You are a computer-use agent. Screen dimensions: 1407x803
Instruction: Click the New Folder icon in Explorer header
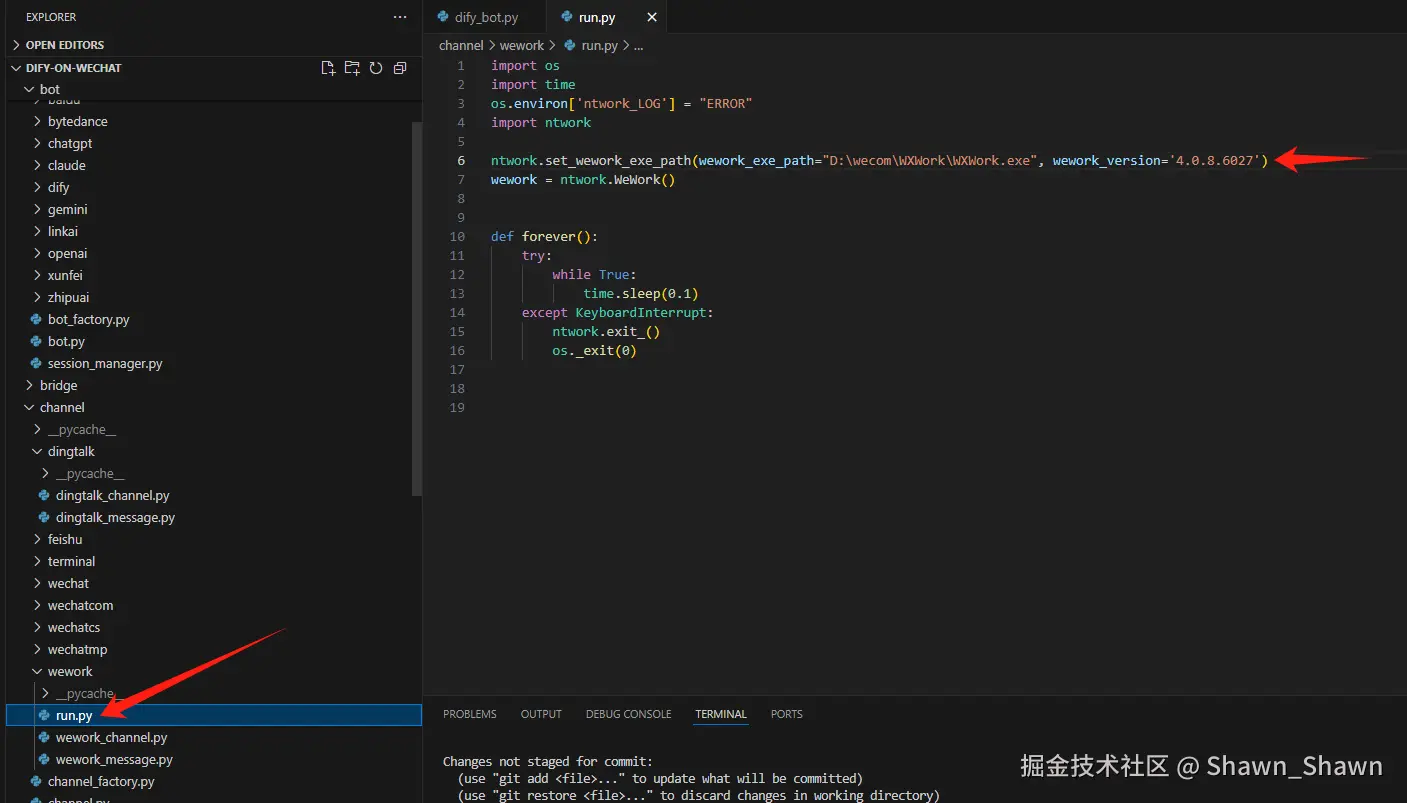click(352, 68)
